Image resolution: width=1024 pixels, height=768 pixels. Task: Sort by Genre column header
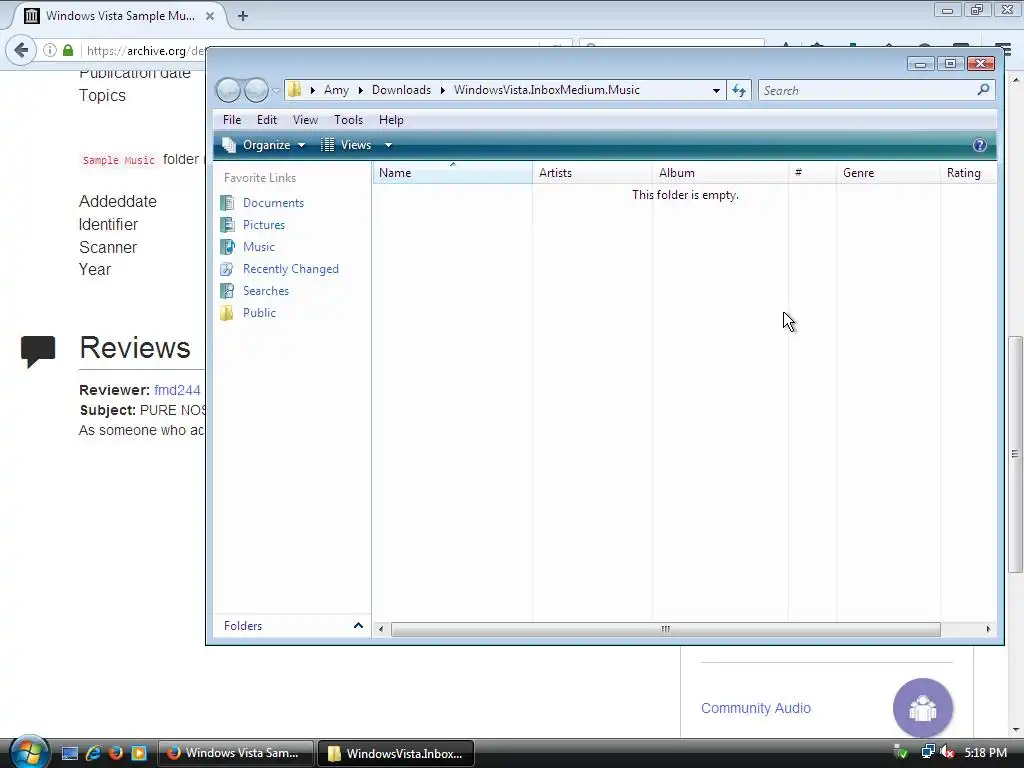(889, 173)
